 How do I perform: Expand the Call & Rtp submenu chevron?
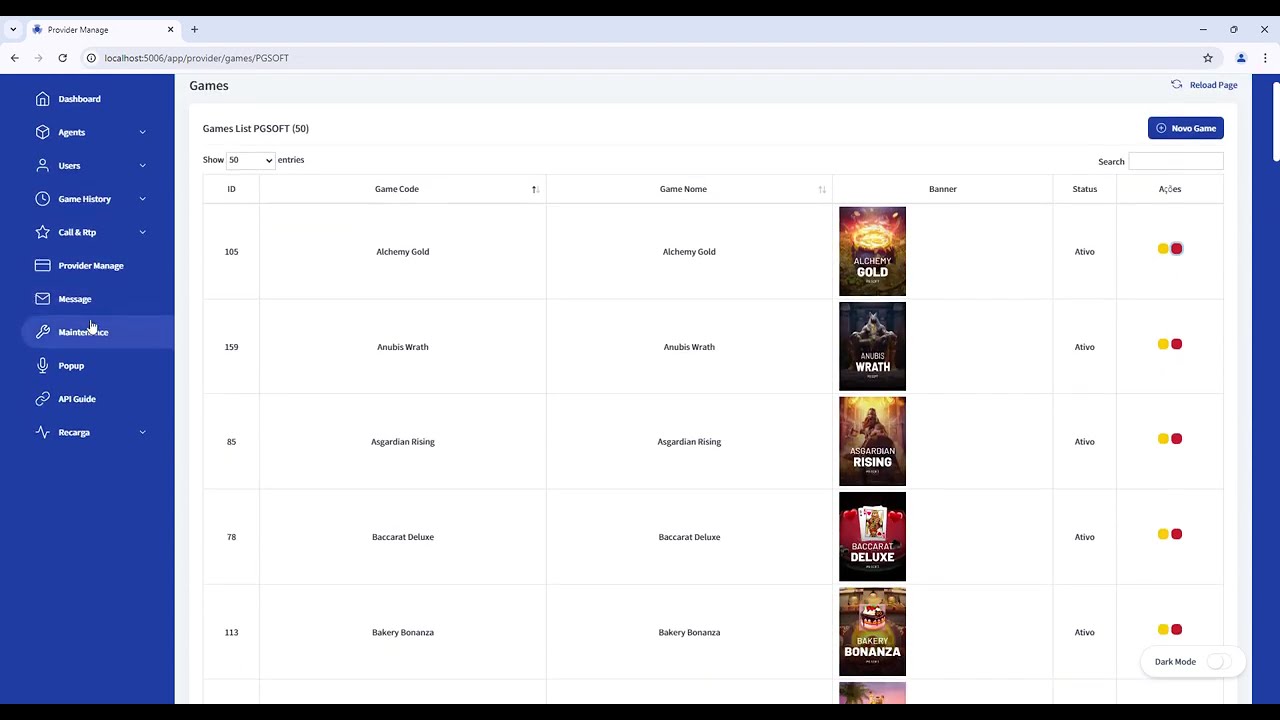(142, 232)
